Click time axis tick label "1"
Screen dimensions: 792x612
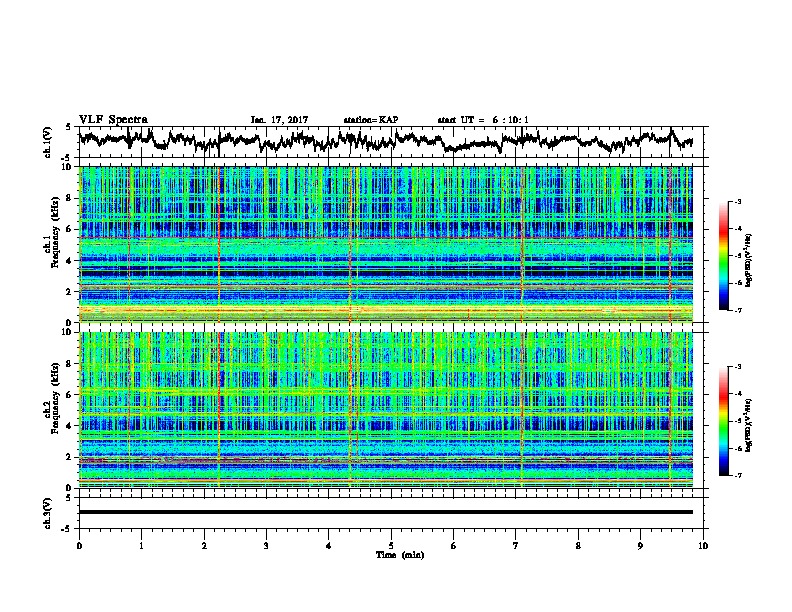141,545
